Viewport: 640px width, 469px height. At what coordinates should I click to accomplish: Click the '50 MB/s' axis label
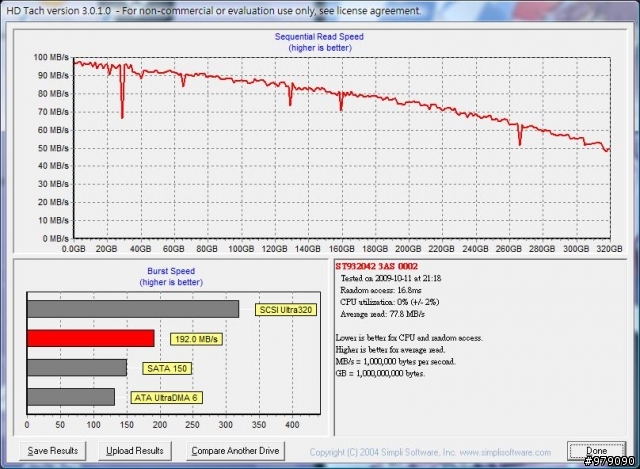tap(53, 148)
